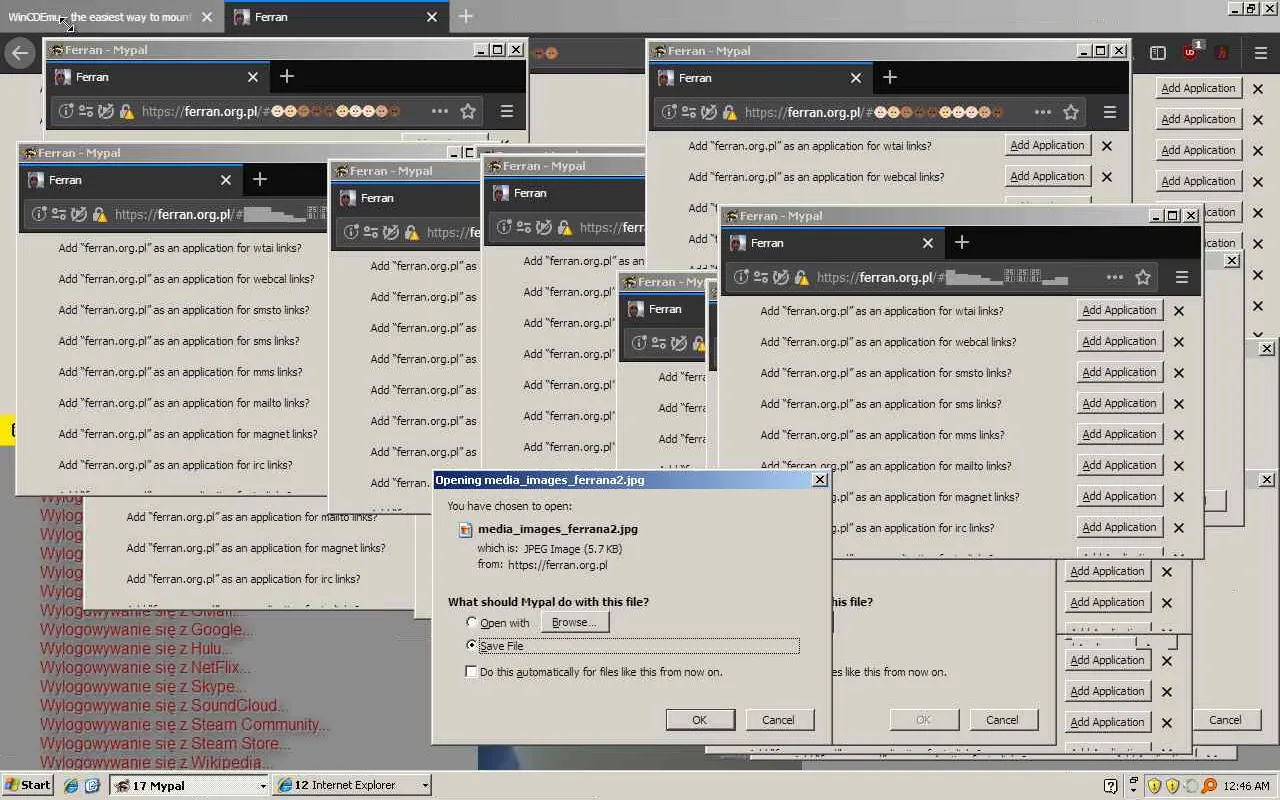
Task: Click the orange magnifier icon in the system tray
Action: (1209, 785)
